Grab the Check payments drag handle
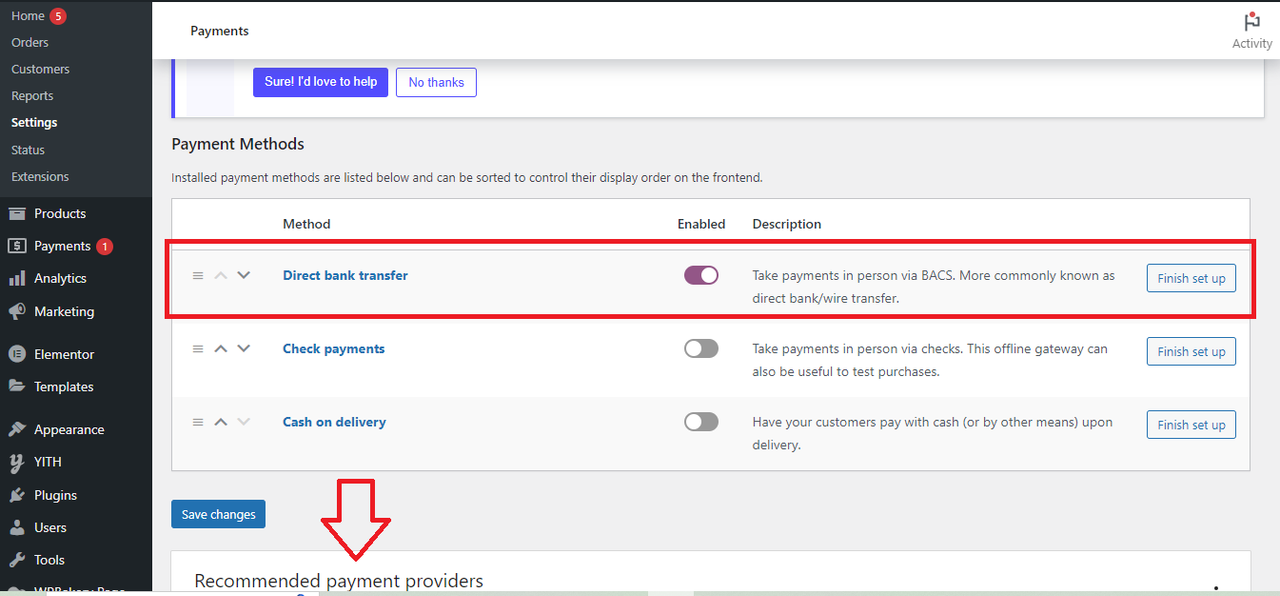 click(x=198, y=349)
